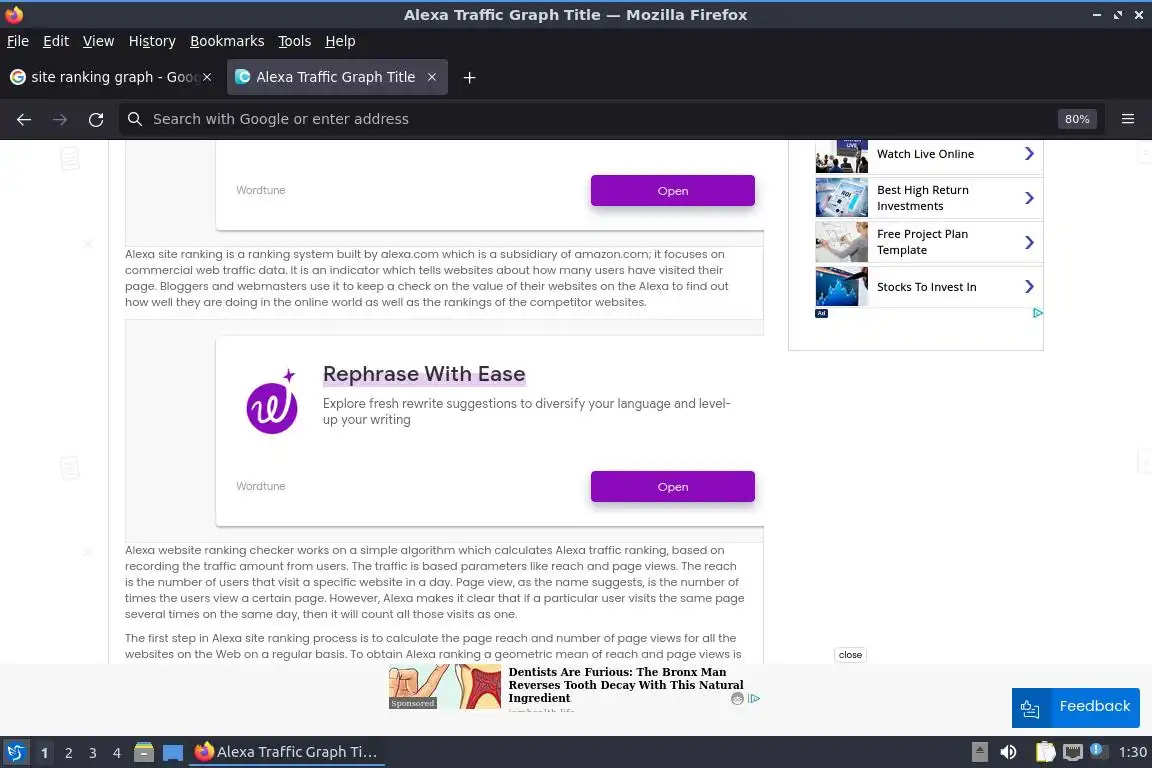Switch to workspace 3 on taskbar
Image resolution: width=1152 pixels, height=768 pixels.
pos(93,753)
